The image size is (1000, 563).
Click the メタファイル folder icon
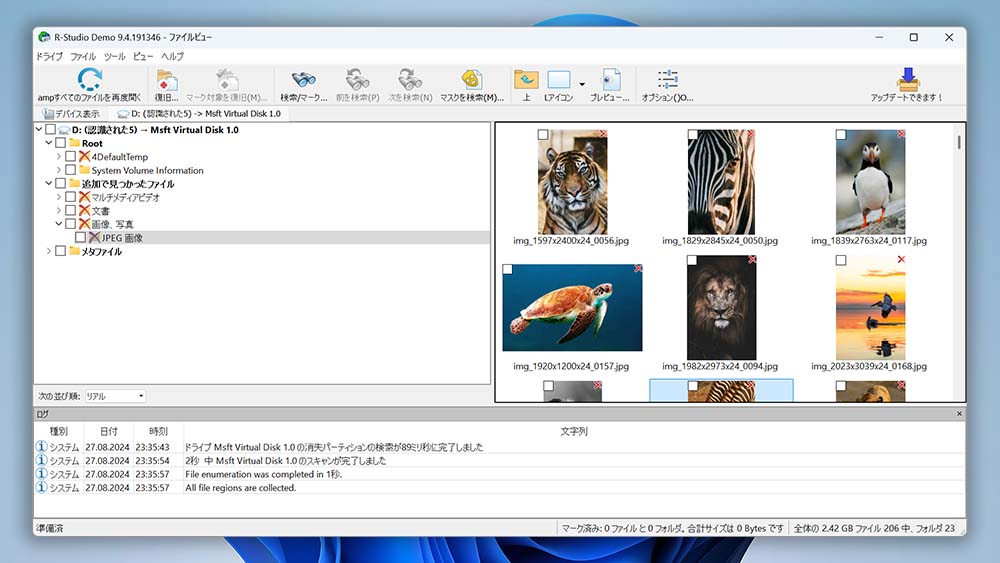click(74, 251)
